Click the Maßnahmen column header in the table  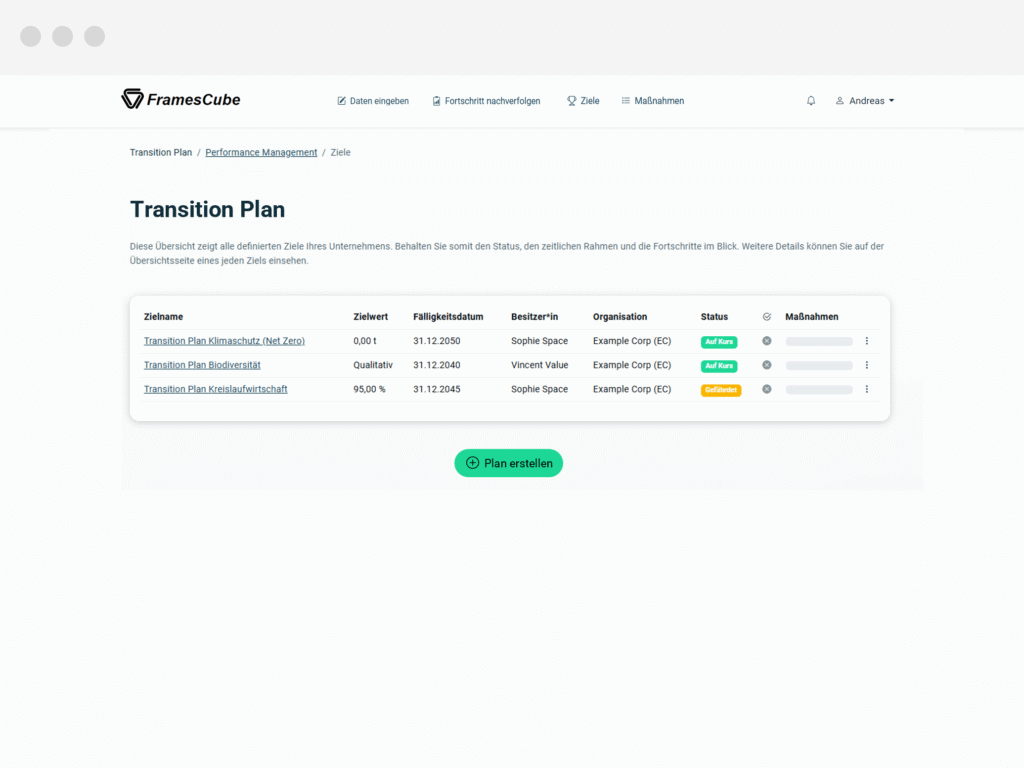(812, 317)
